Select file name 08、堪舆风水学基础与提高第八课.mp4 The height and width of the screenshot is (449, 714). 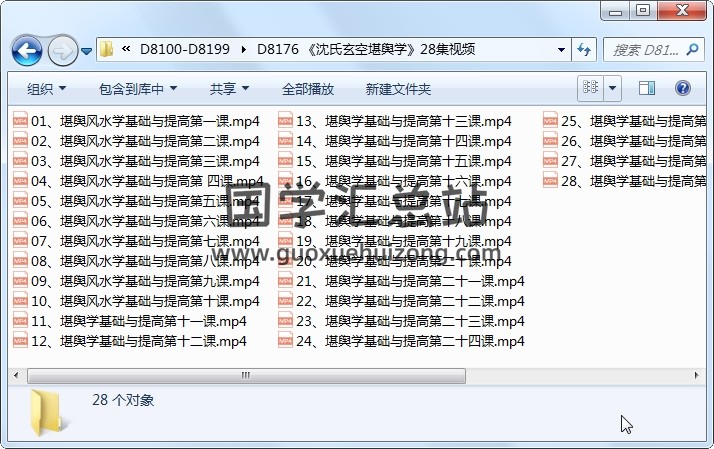pos(145,261)
